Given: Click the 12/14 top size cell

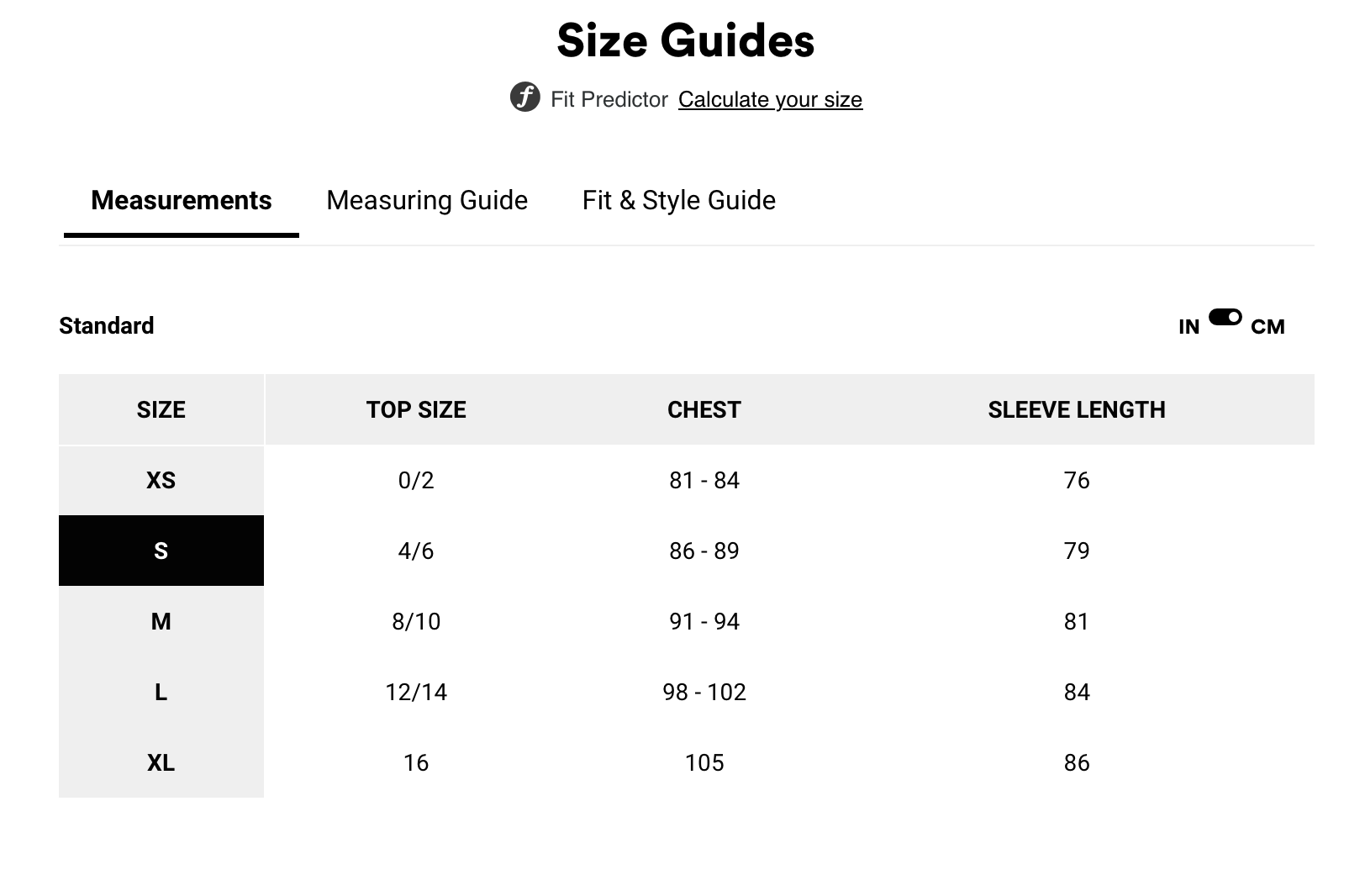Looking at the screenshot, I should click(x=416, y=692).
